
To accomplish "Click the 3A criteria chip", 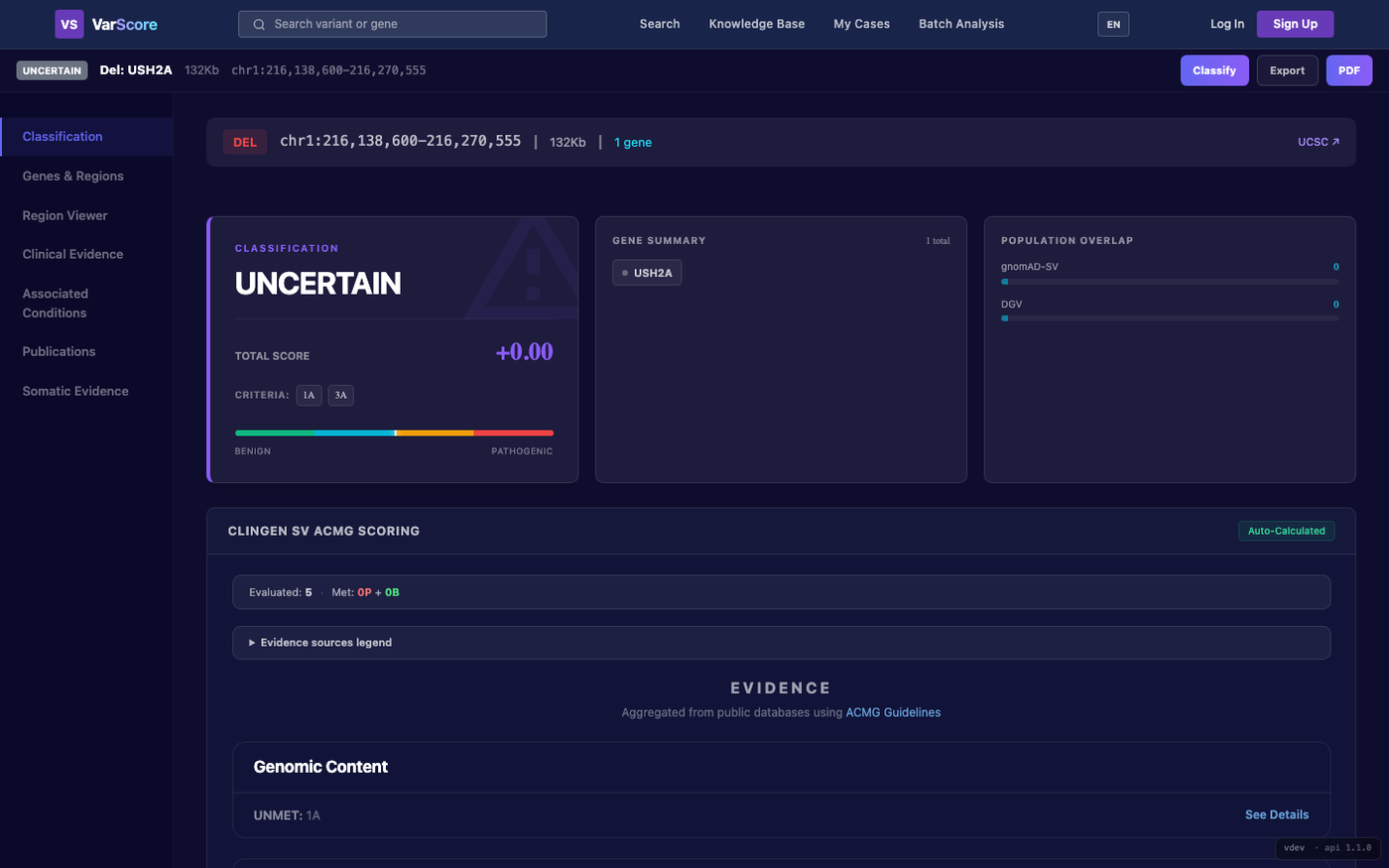I will 340,395.
